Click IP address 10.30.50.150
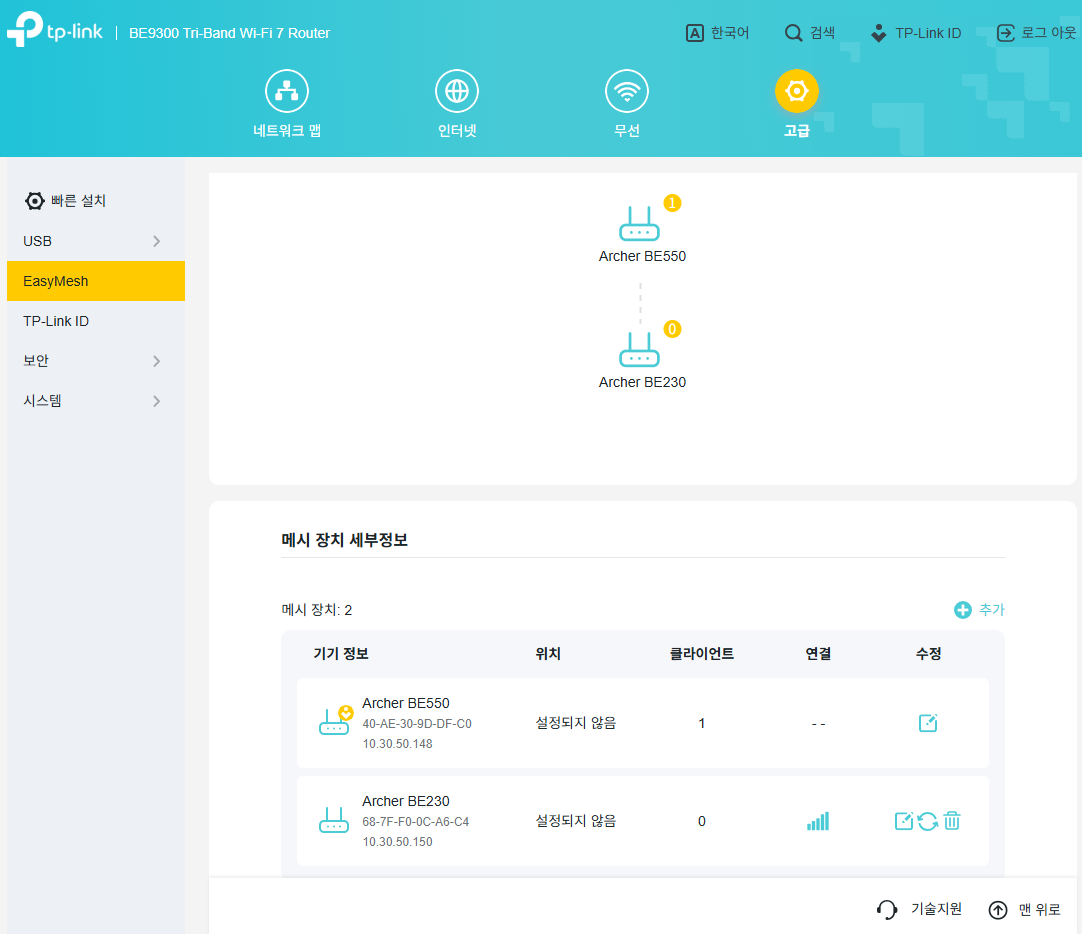This screenshot has height=934, width=1082. [x=397, y=842]
